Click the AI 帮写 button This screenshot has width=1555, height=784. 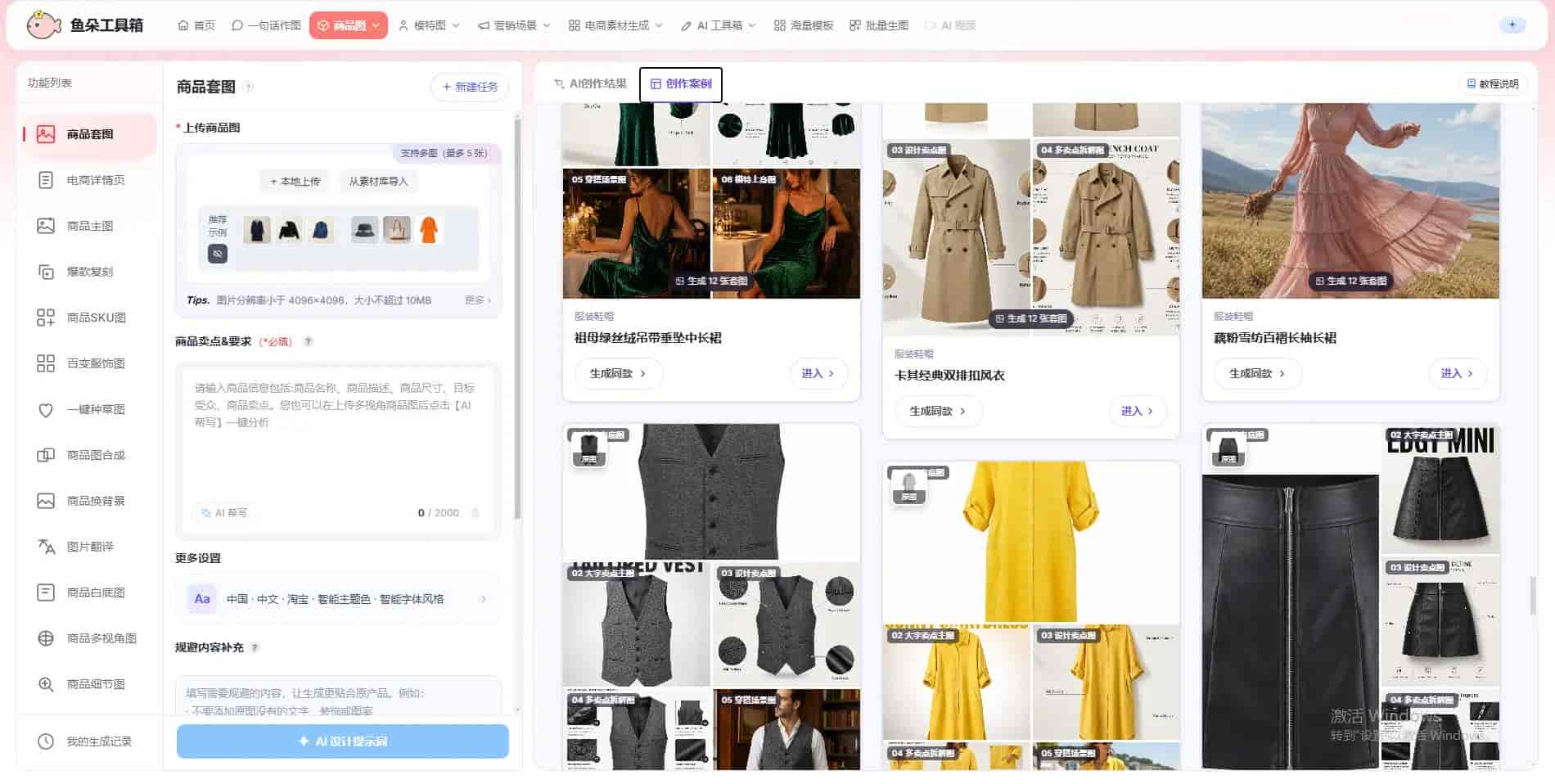pyautogui.click(x=224, y=513)
